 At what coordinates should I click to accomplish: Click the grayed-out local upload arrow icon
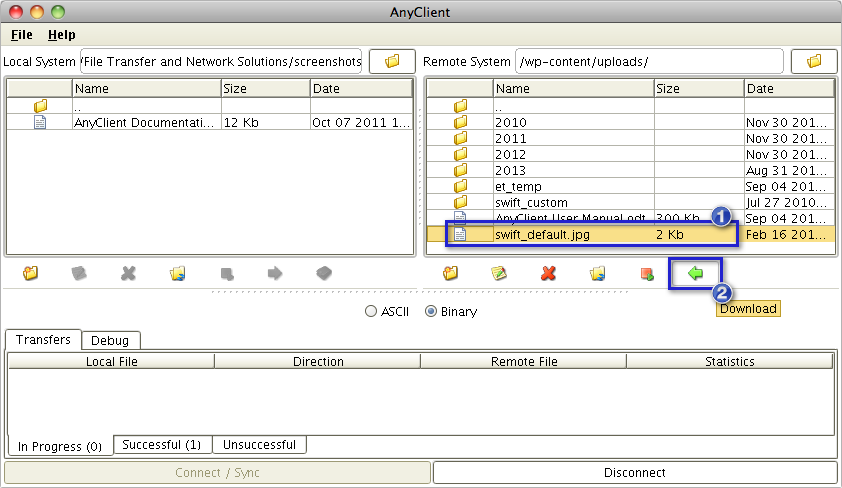tap(275, 273)
